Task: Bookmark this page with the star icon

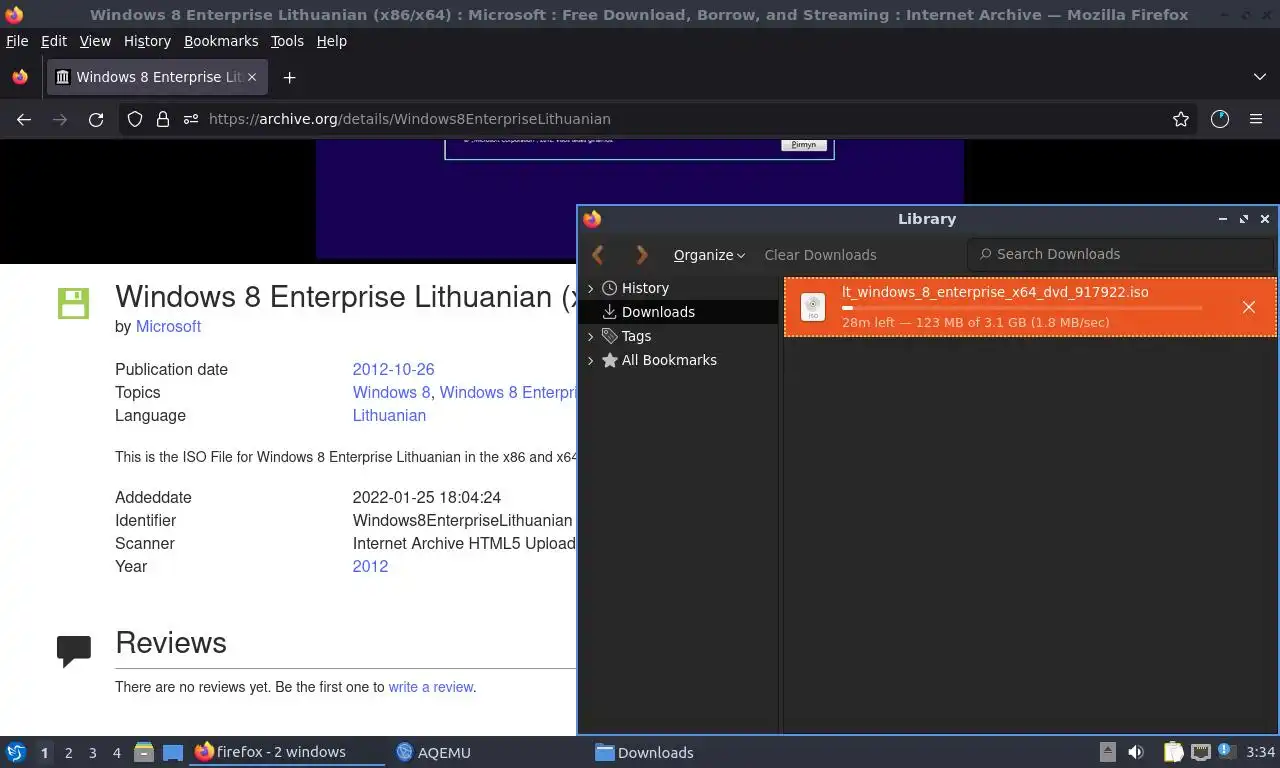Action: [1181, 119]
